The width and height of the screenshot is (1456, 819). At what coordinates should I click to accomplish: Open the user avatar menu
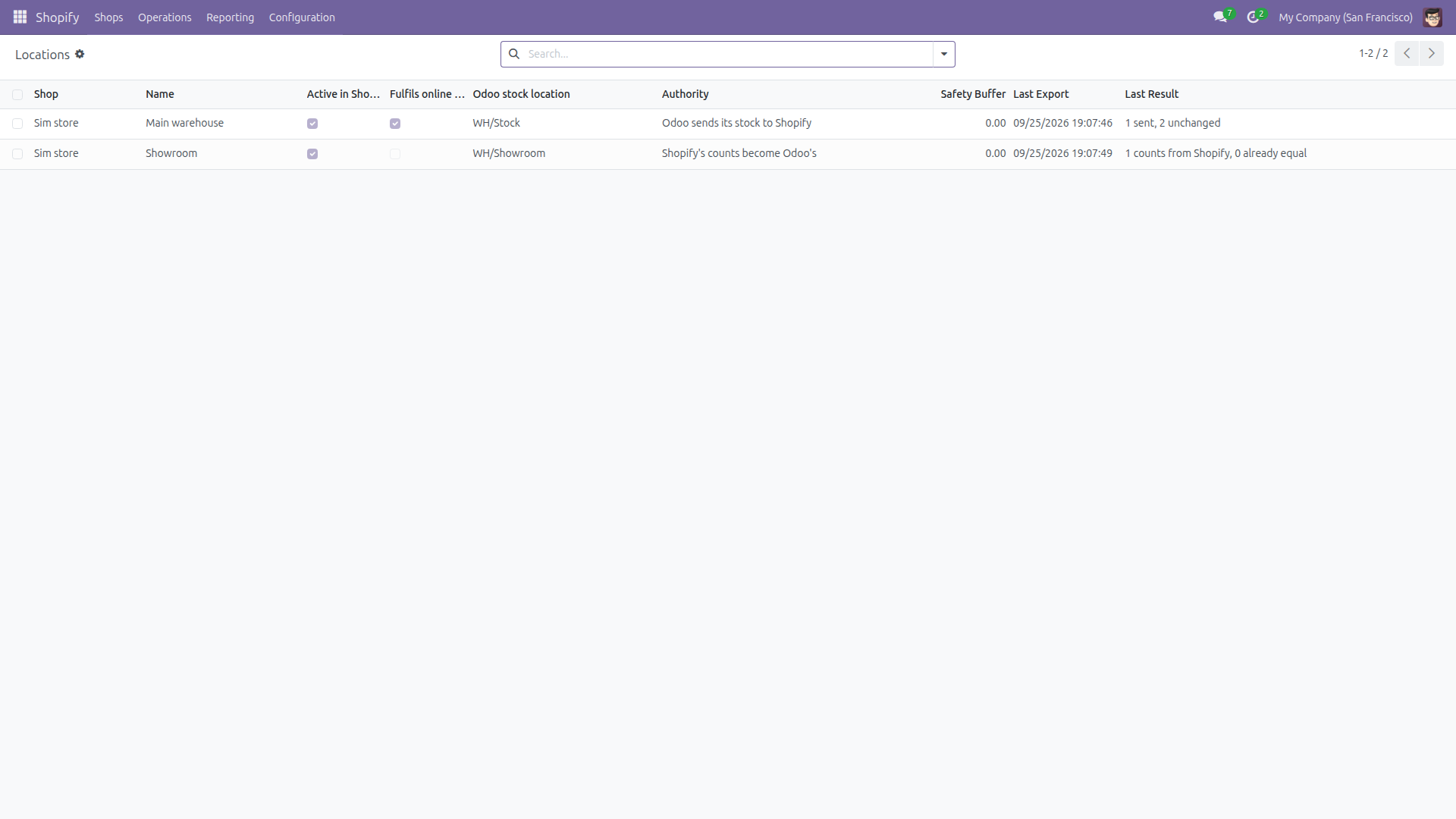pos(1432,17)
